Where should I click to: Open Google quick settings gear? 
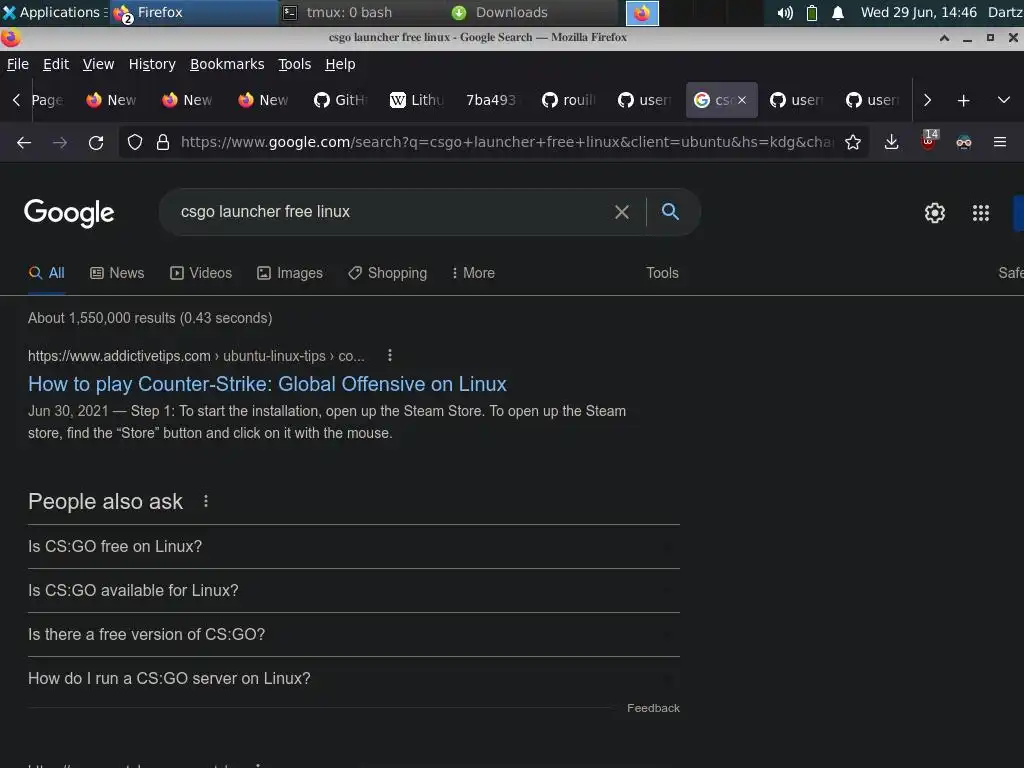pyautogui.click(x=935, y=213)
